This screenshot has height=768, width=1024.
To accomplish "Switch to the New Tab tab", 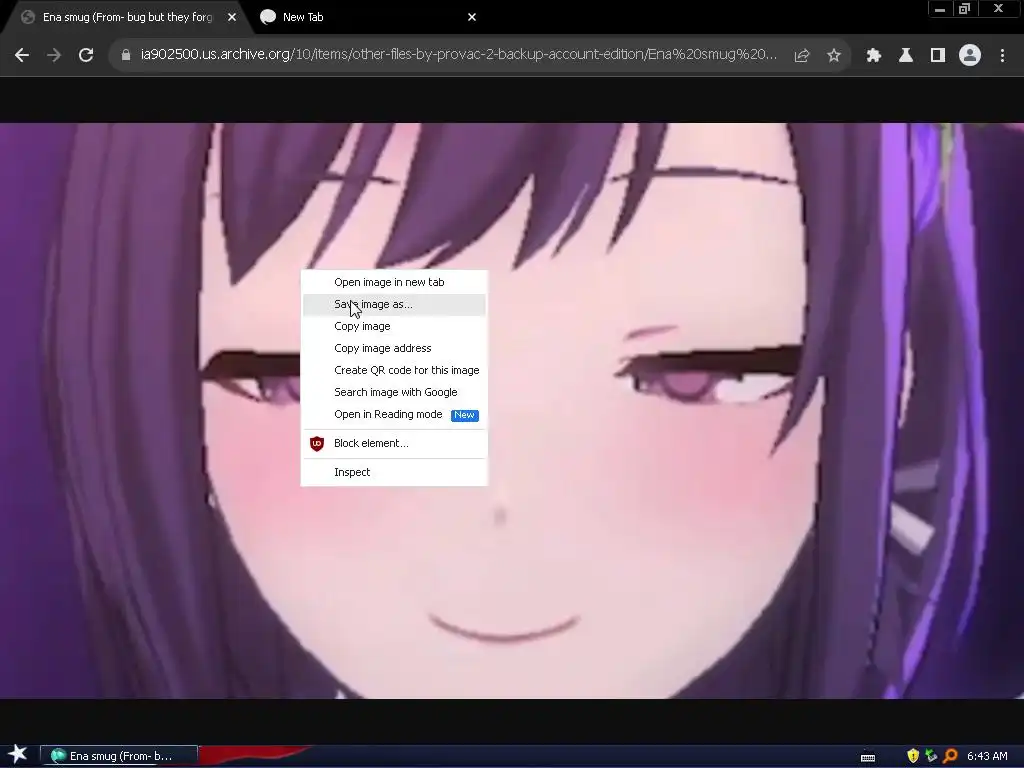I will (x=366, y=18).
